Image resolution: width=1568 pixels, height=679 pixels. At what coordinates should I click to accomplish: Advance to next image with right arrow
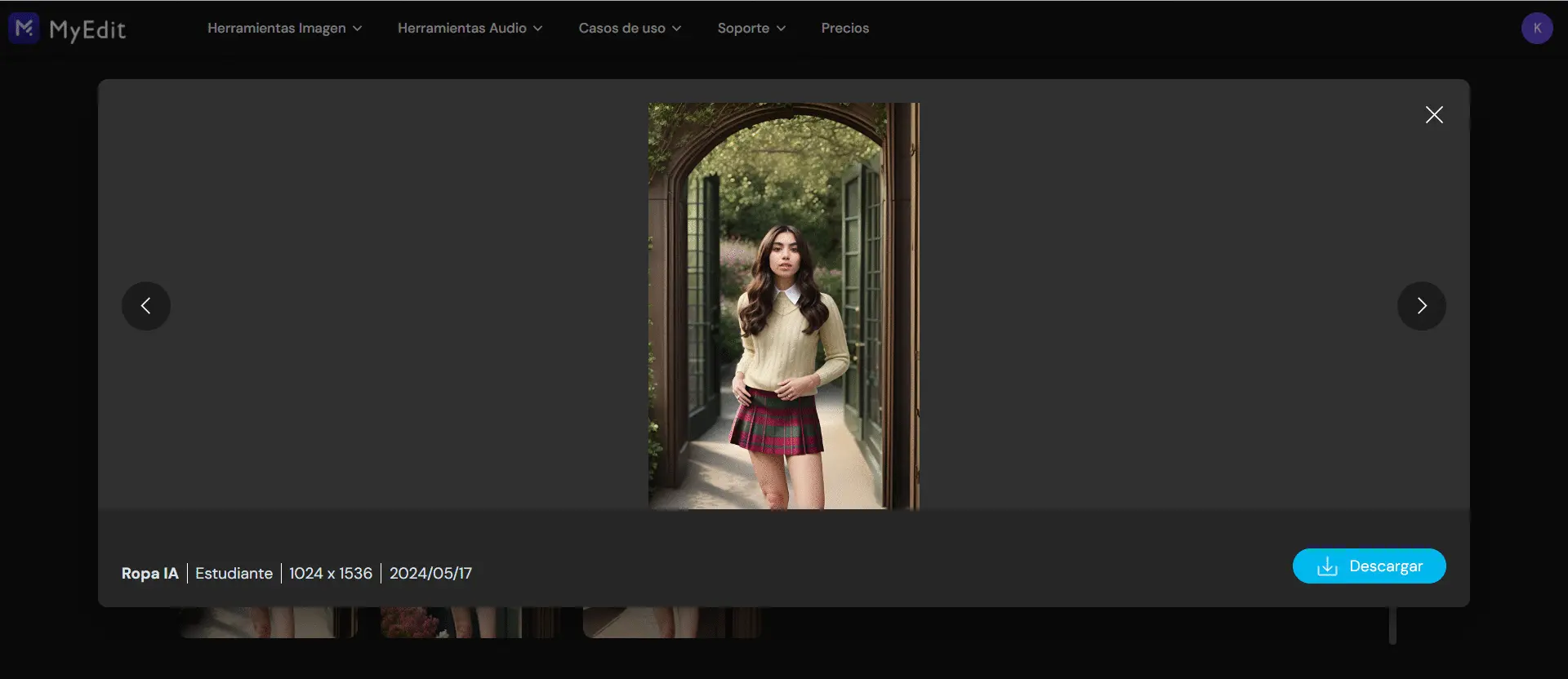[x=1421, y=306]
